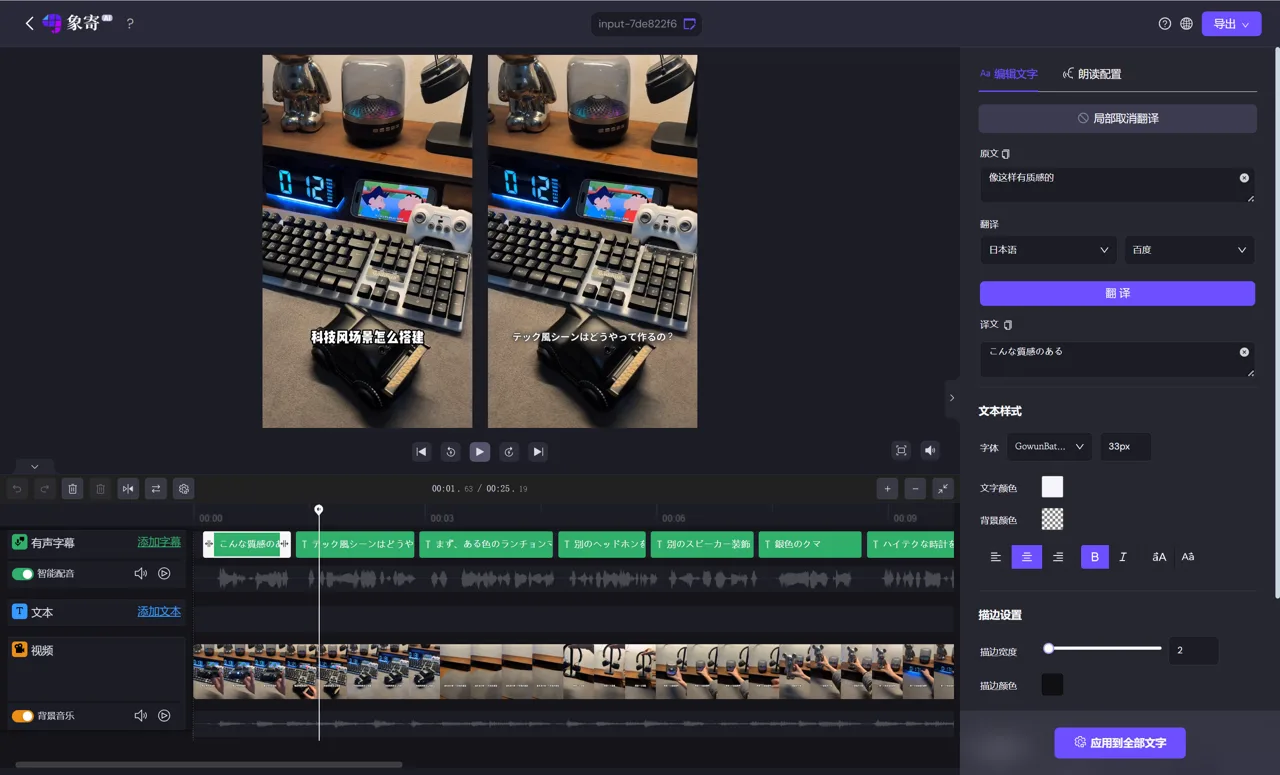Click the split clip icon
Image resolution: width=1280 pixels, height=775 pixels.
pos(128,488)
